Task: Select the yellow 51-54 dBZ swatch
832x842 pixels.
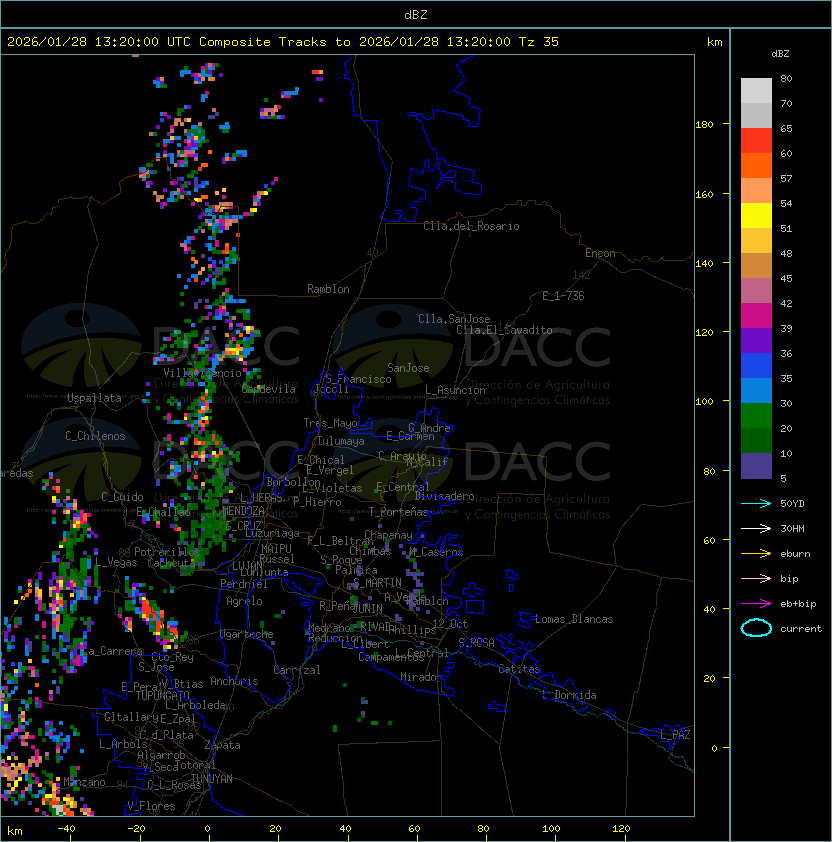Action: coord(756,216)
